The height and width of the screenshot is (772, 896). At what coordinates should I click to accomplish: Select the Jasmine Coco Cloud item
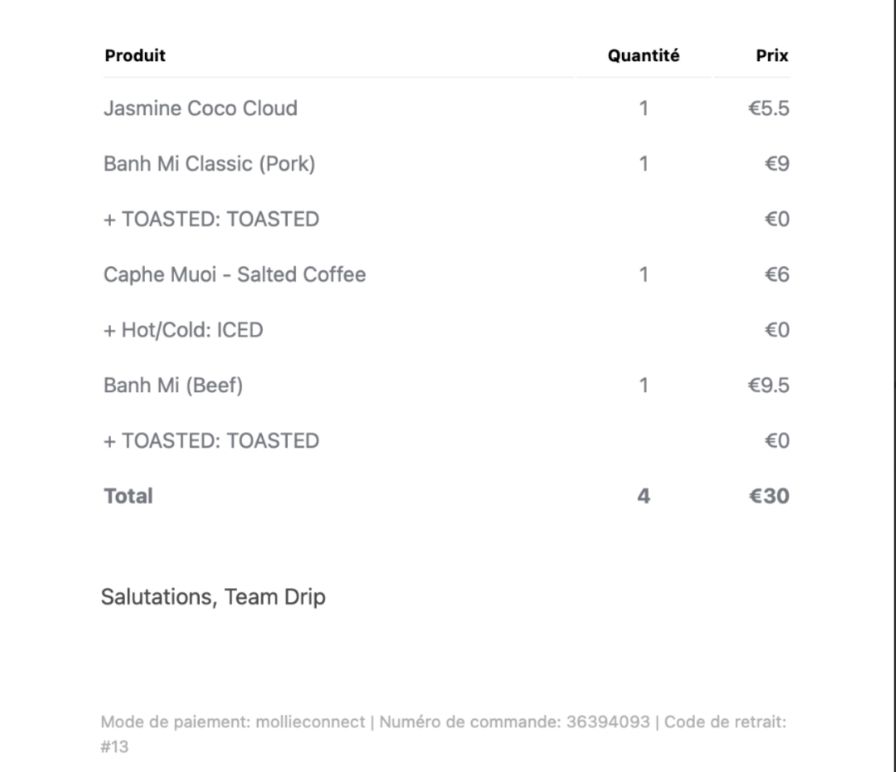tap(201, 108)
